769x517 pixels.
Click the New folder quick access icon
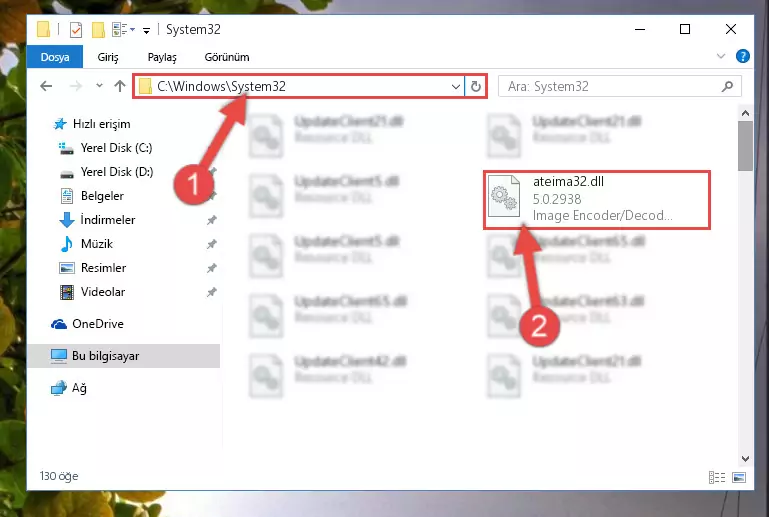[x=98, y=30]
